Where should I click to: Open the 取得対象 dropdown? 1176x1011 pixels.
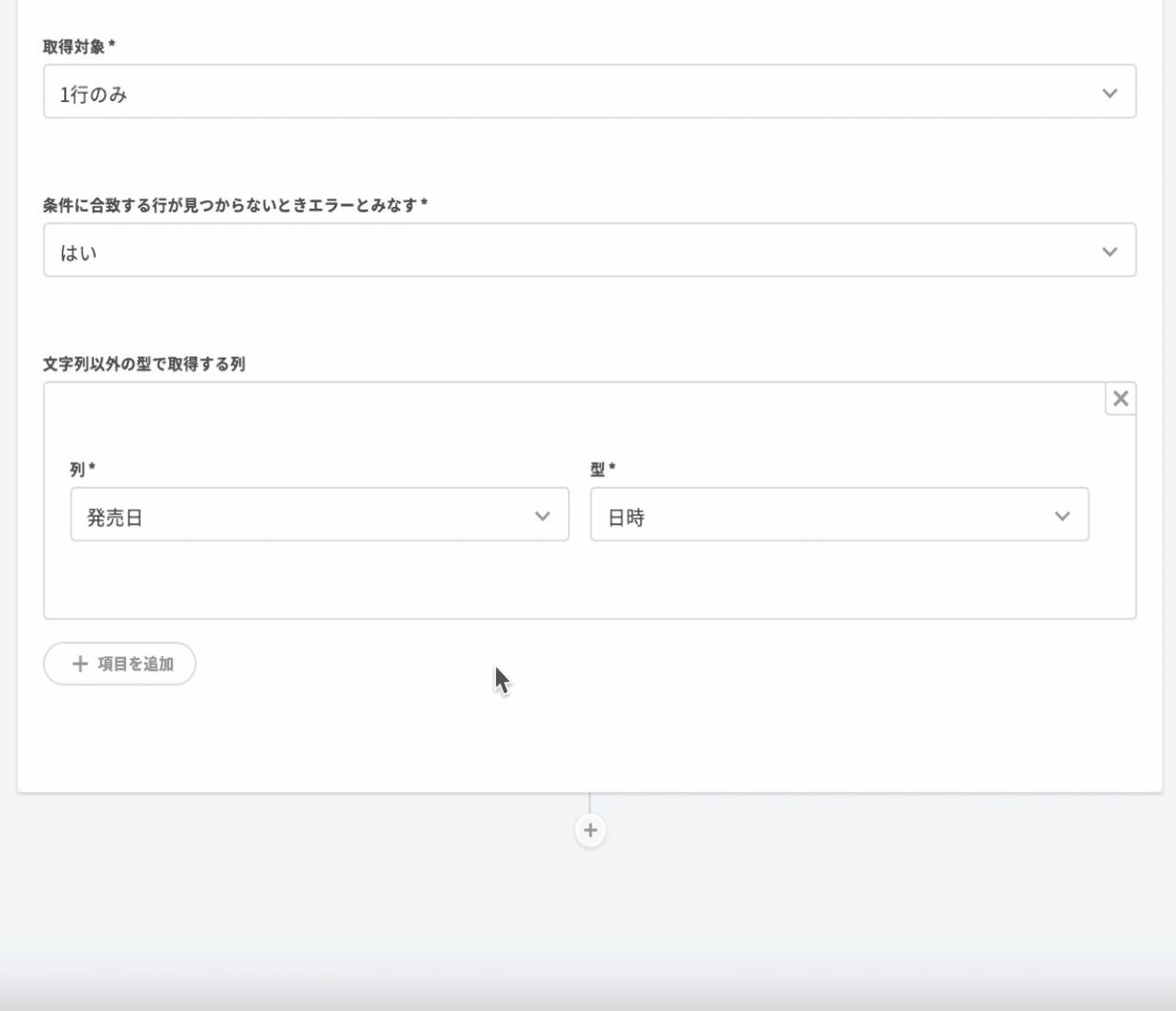(x=588, y=92)
